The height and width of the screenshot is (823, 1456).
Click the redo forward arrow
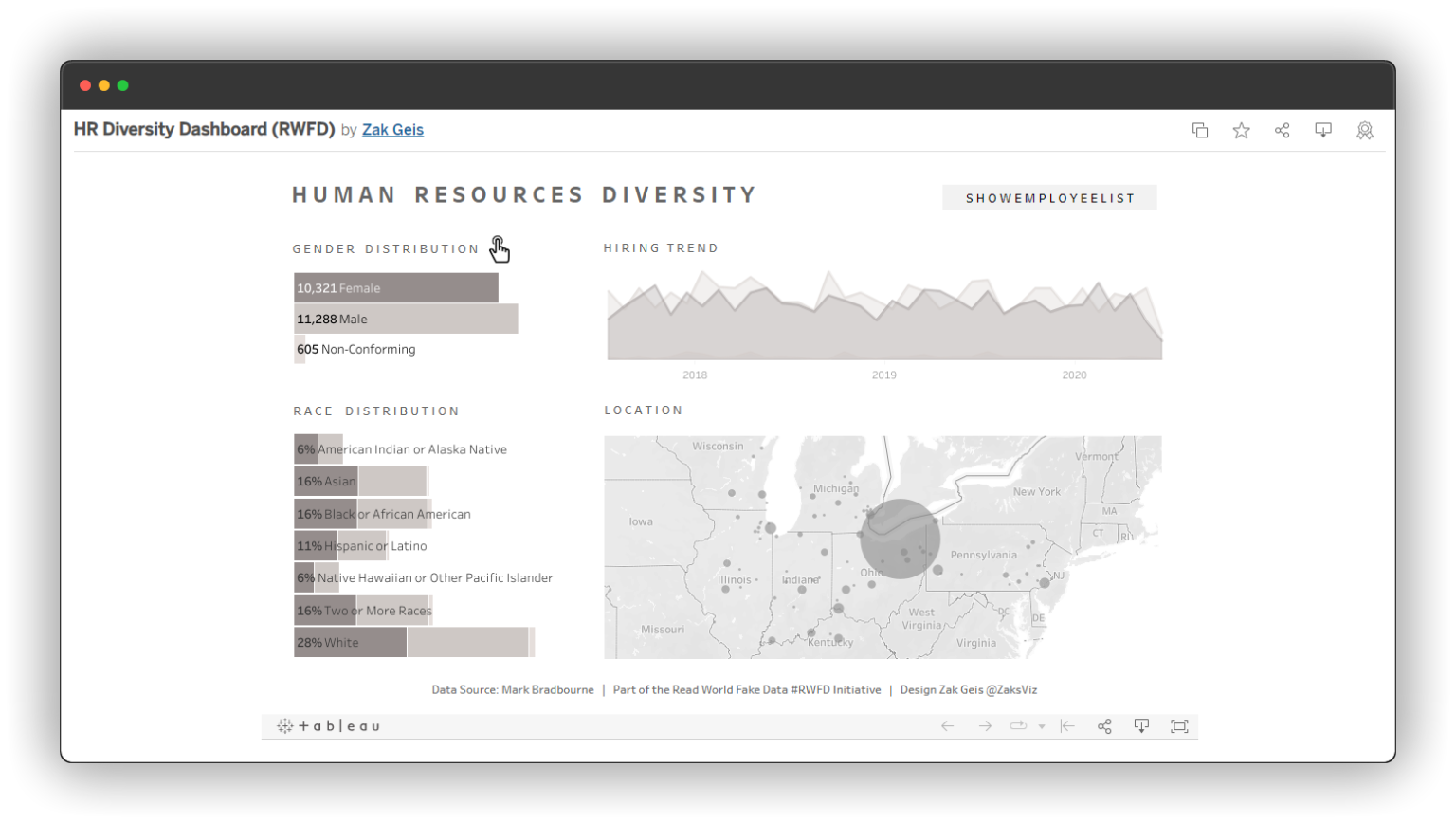point(985,725)
